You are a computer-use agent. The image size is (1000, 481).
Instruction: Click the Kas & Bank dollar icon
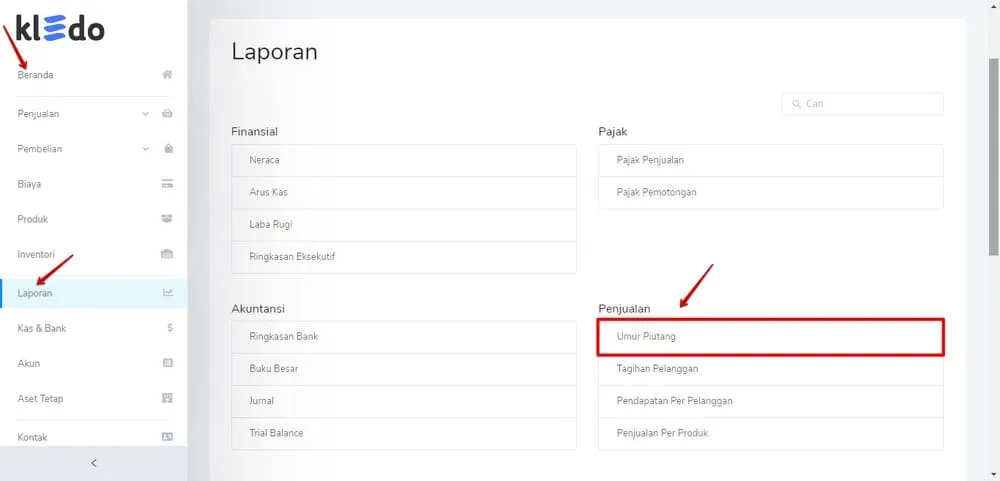tap(170, 328)
